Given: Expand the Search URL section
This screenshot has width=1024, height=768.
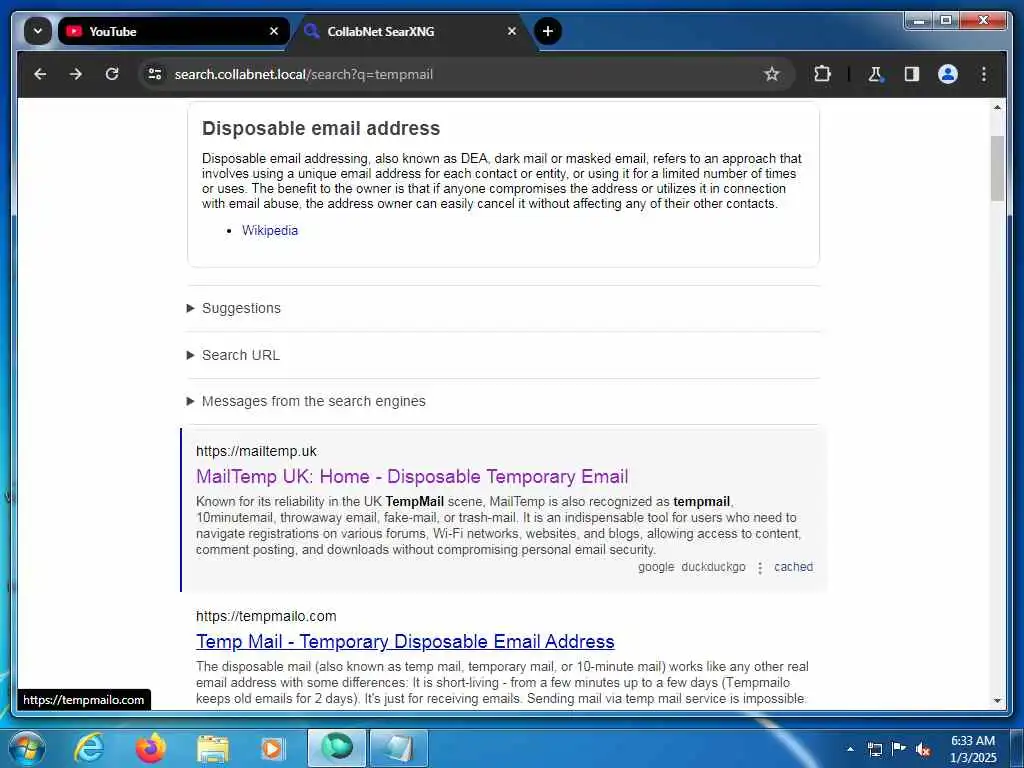Looking at the screenshot, I should click(240, 355).
